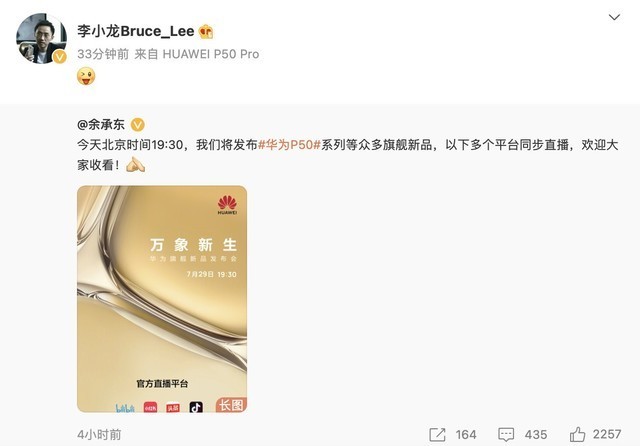Viewport: 640px width, 446px height.
Task: Click the TikTok icon on the poster
Action: click(196, 407)
